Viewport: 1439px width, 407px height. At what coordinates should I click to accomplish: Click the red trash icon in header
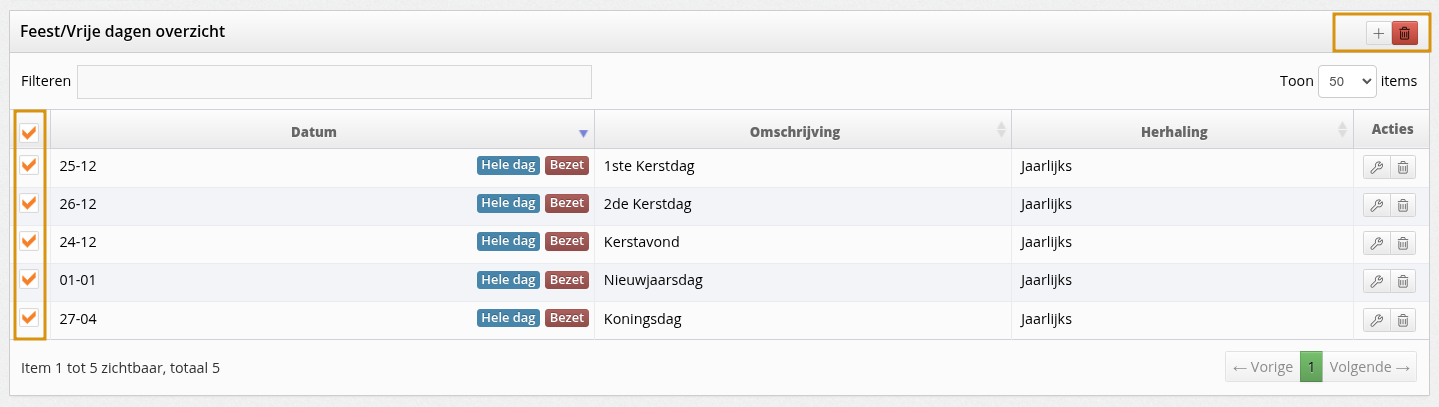1404,33
